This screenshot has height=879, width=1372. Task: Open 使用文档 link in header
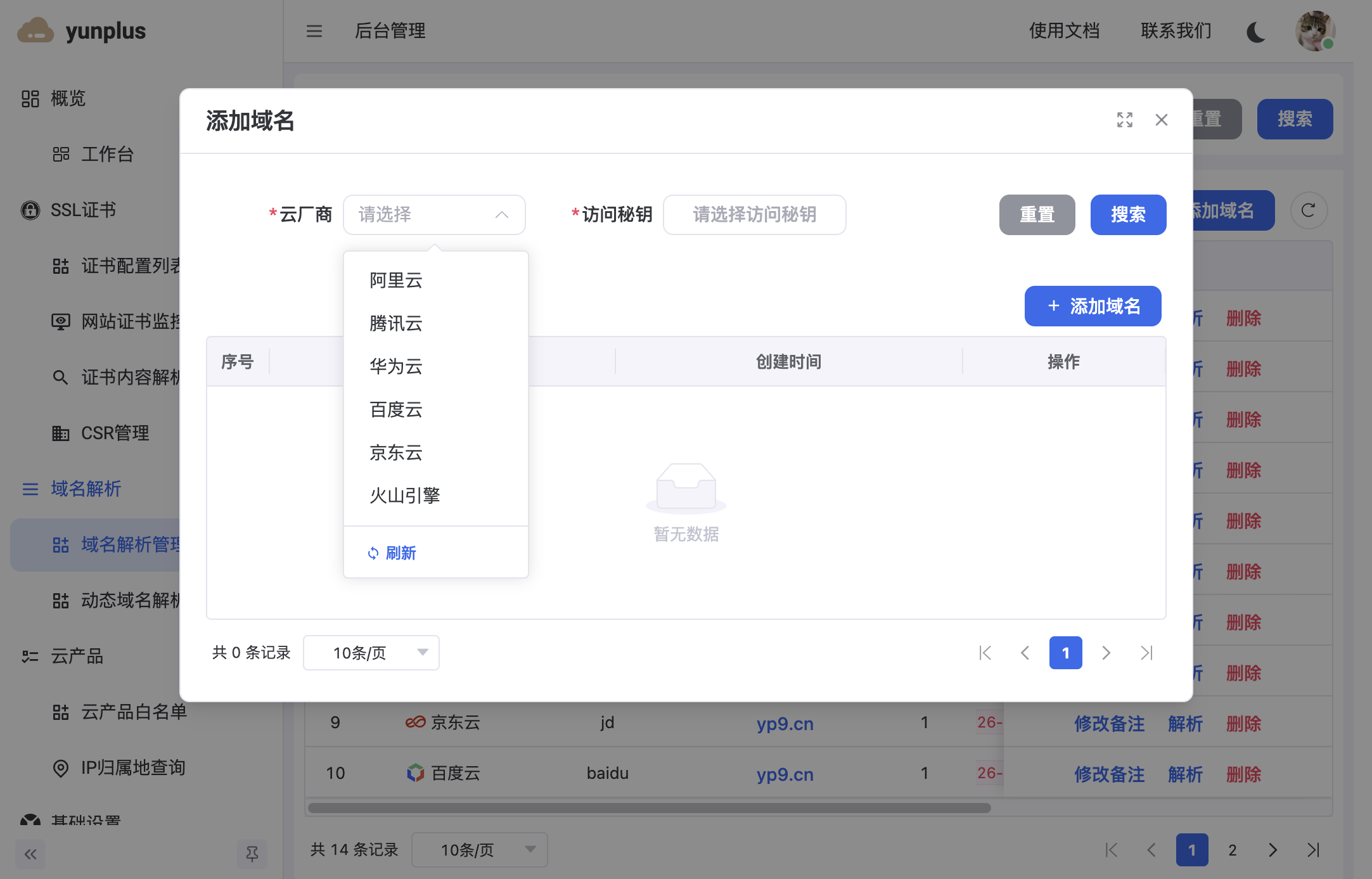point(1064,30)
